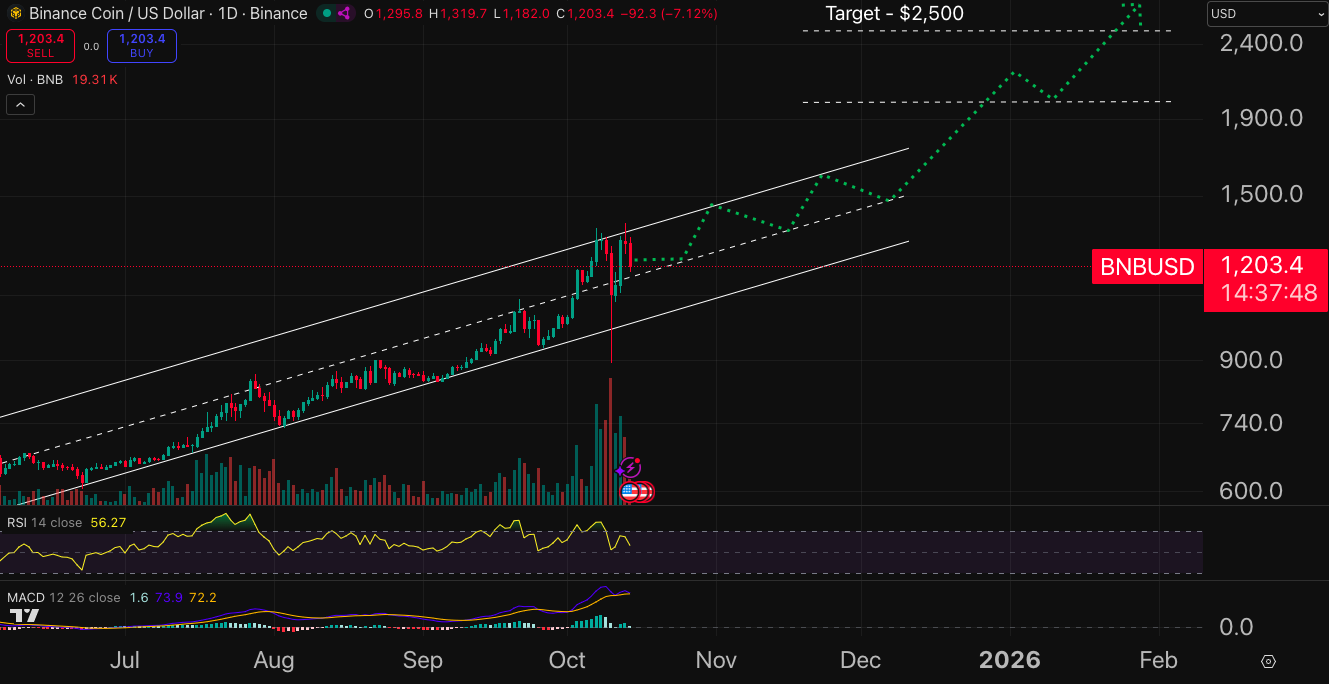Click the BNBUSD price label on right axis
The image size is (1329, 684).
point(1146,267)
